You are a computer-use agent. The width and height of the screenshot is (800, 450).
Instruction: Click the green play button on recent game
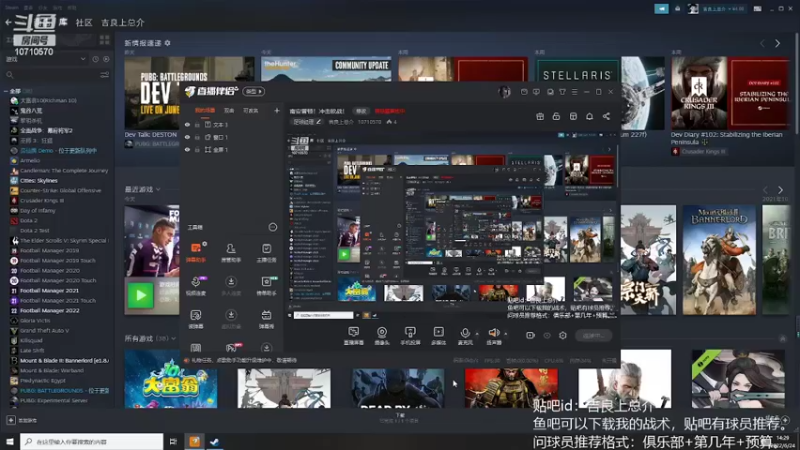click(140, 295)
